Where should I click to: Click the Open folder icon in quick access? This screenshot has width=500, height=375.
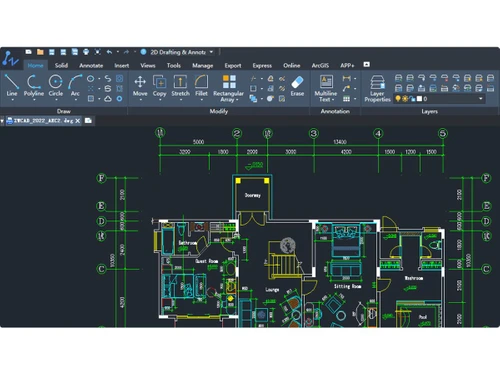[x=40, y=52]
